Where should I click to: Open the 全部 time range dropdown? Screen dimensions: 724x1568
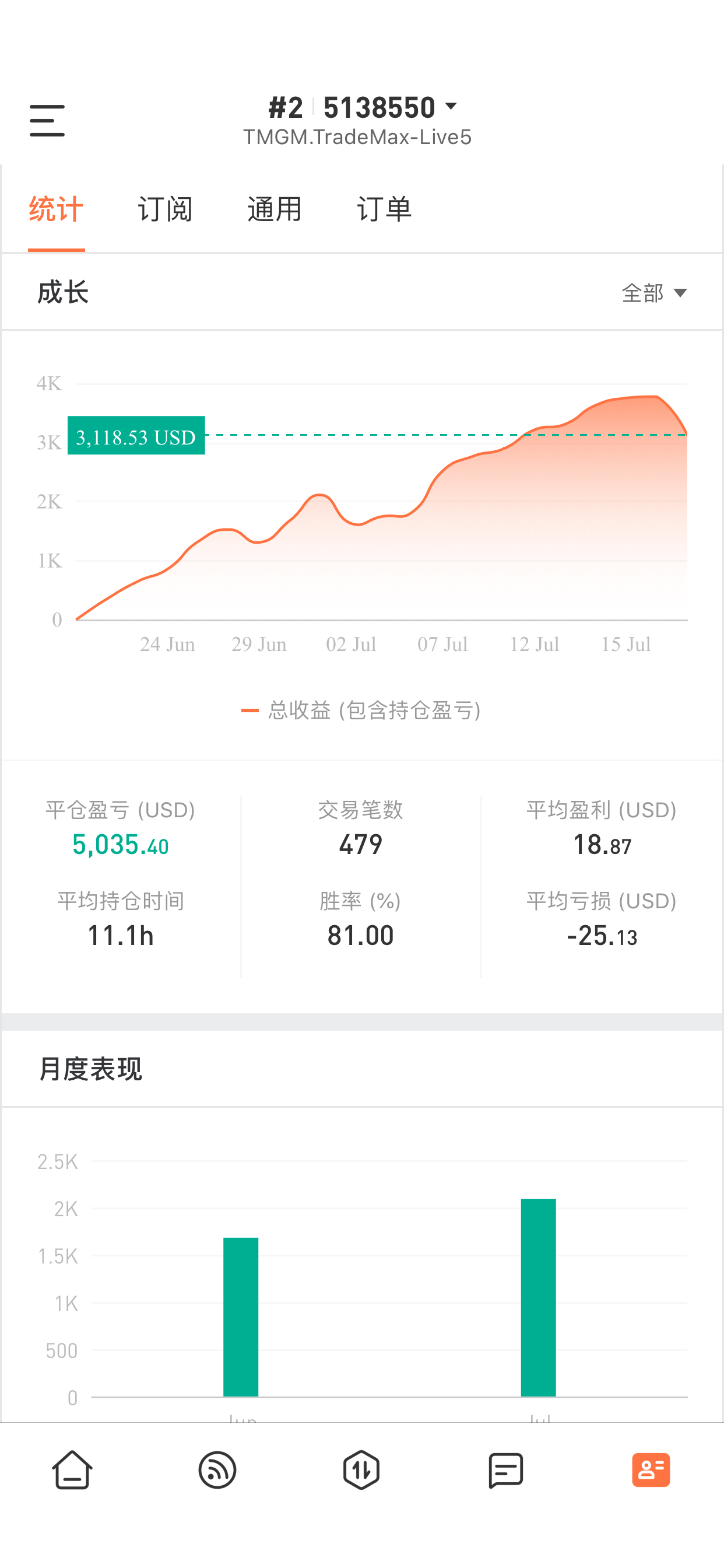point(654,293)
